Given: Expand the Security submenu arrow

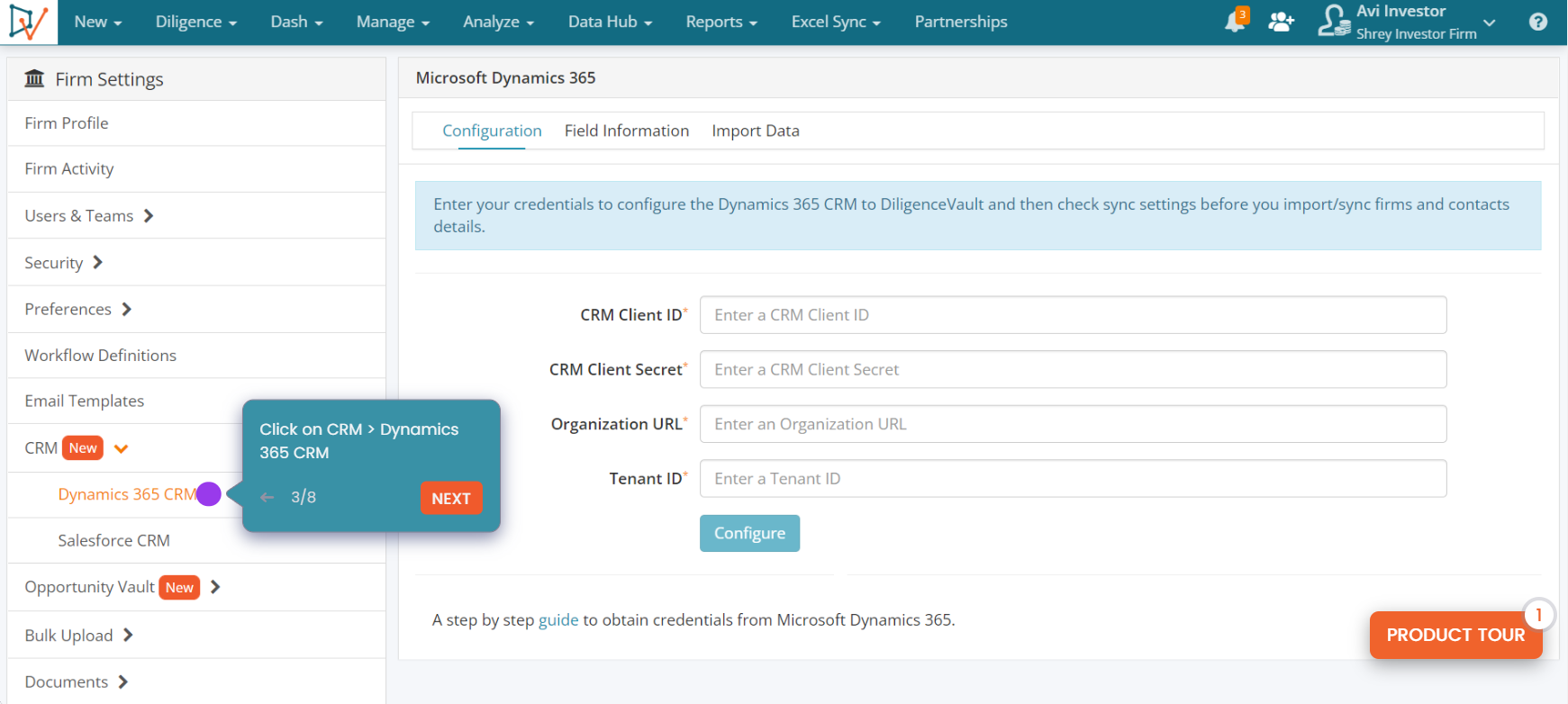Looking at the screenshot, I should click(98, 263).
